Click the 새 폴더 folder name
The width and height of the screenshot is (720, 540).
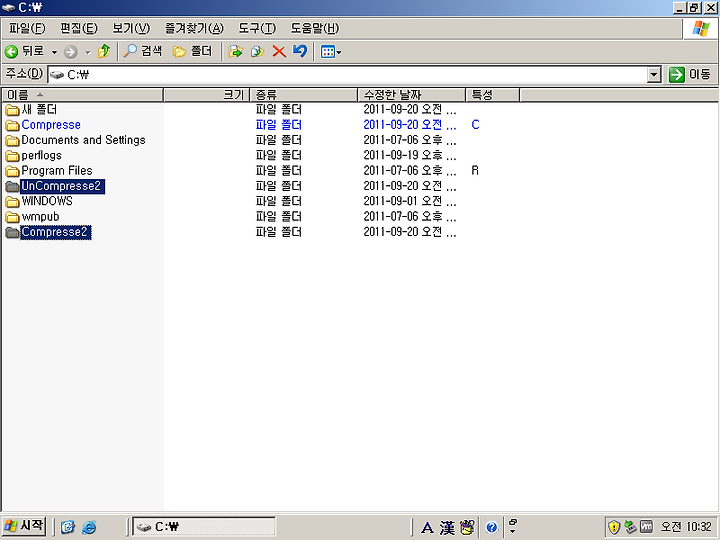(39, 110)
